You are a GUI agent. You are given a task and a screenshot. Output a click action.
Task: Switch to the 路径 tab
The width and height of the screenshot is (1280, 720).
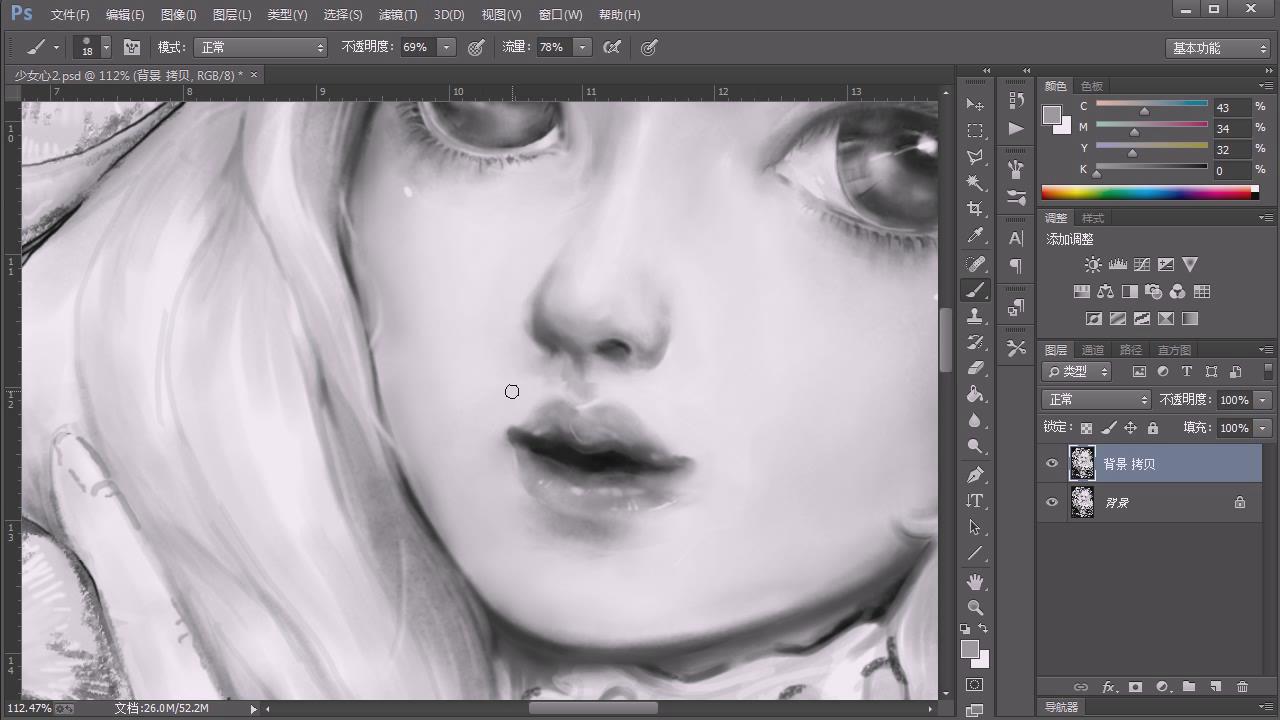point(1131,350)
